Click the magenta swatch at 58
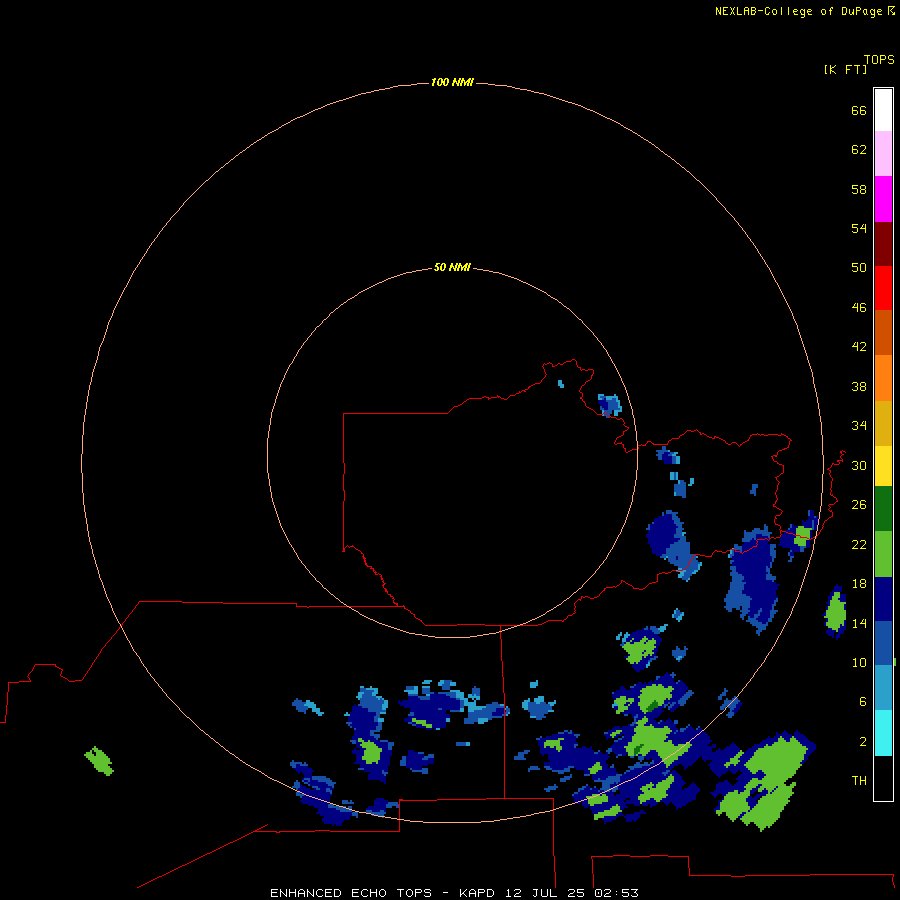 point(883,199)
